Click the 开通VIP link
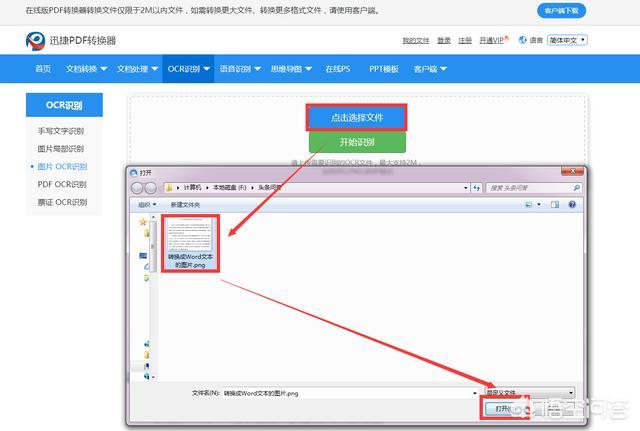 coord(493,40)
